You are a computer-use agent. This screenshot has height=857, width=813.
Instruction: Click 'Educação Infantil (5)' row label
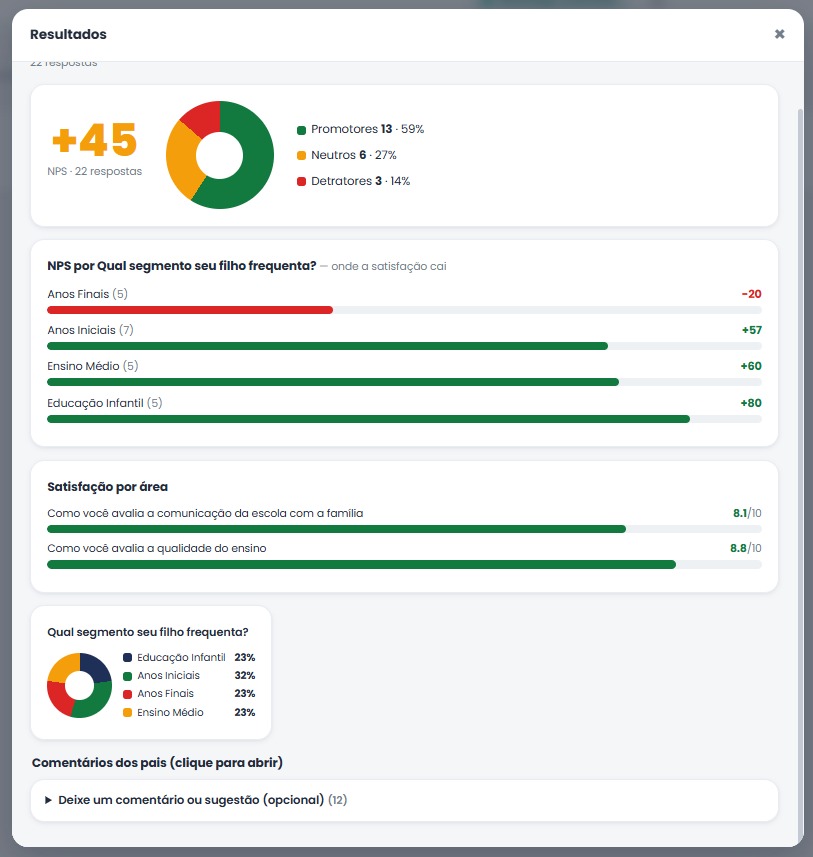(104, 403)
